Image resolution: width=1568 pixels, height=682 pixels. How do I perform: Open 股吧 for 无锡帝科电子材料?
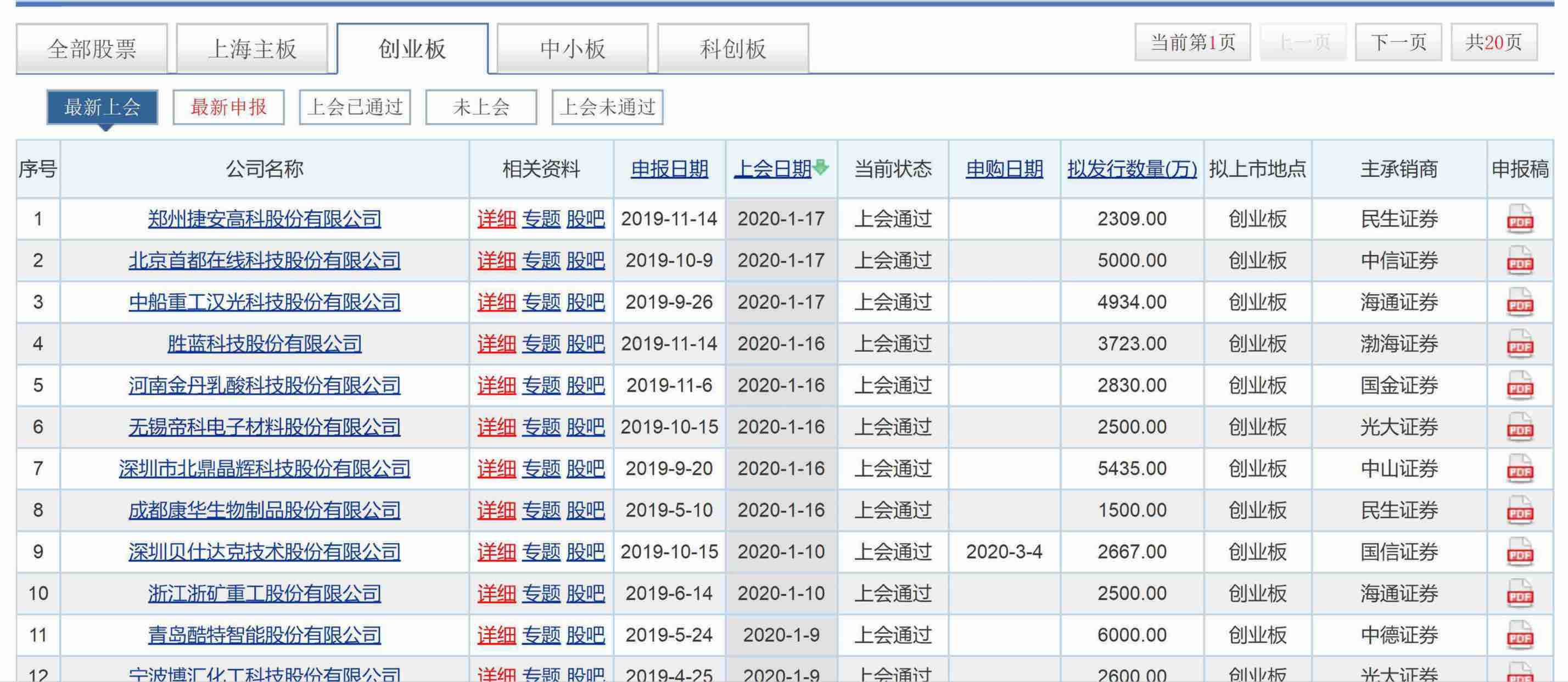pos(586,427)
